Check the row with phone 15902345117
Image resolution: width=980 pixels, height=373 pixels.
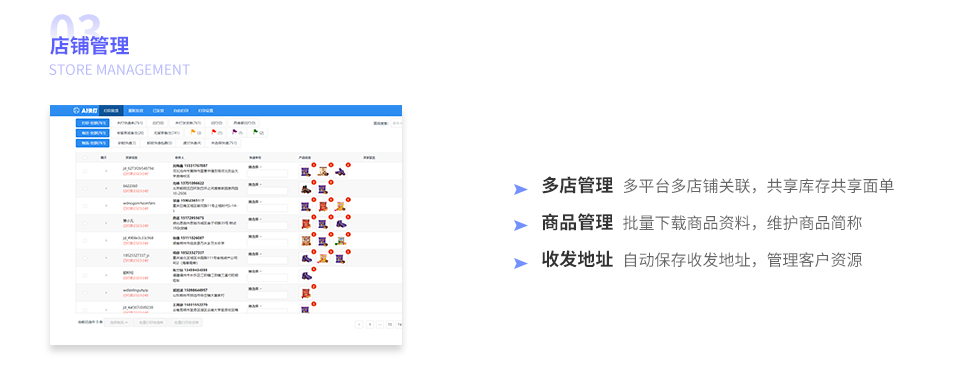click(x=84, y=206)
